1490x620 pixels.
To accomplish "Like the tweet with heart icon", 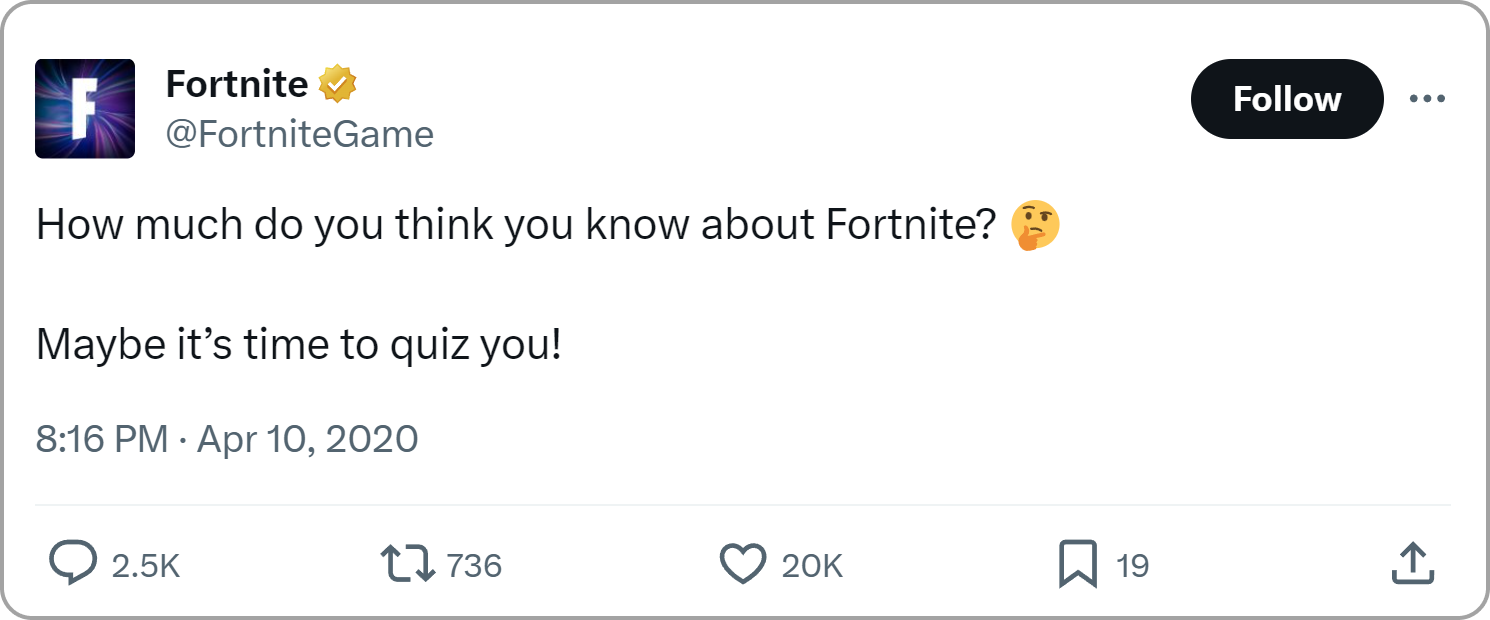I will click(743, 565).
